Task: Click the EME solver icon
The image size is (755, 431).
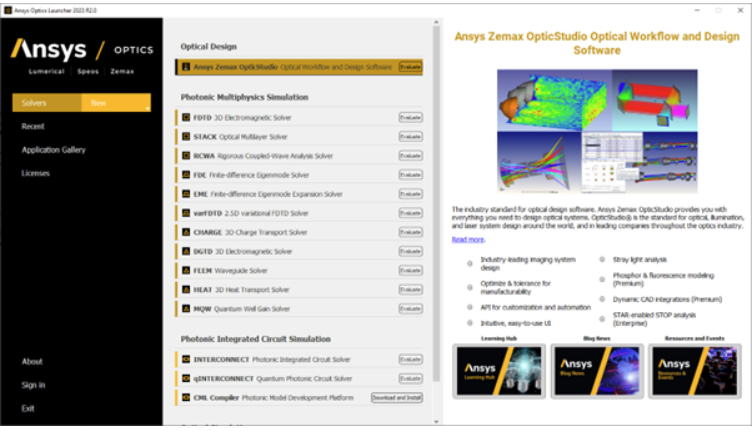Action: (x=186, y=194)
